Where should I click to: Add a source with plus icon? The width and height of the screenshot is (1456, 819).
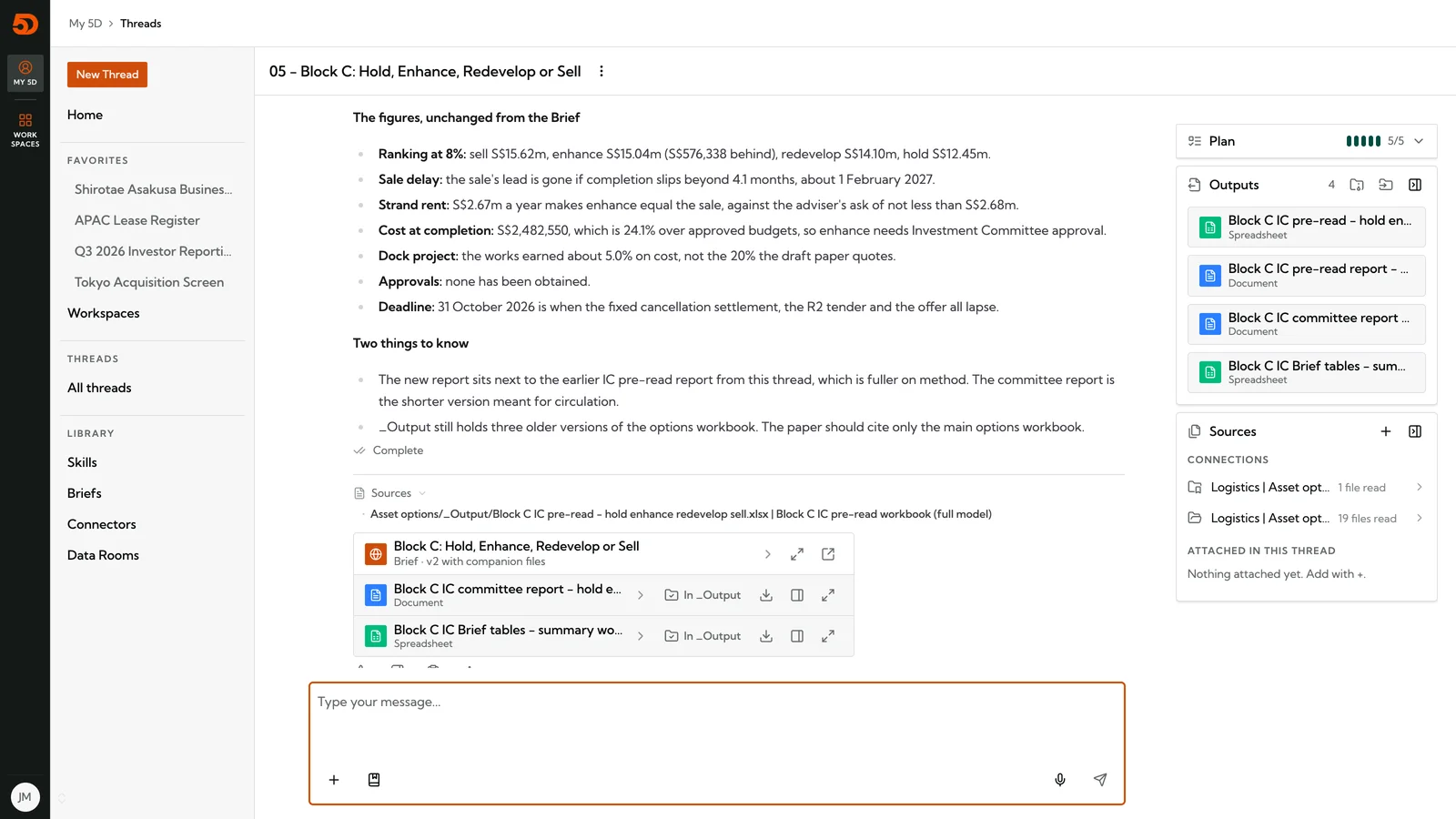[x=1386, y=431]
